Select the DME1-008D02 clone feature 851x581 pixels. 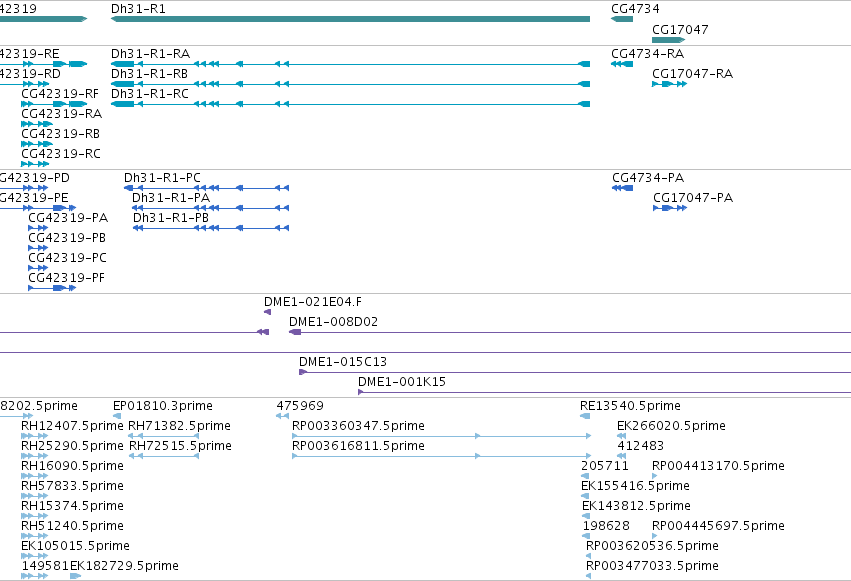tap(570, 332)
